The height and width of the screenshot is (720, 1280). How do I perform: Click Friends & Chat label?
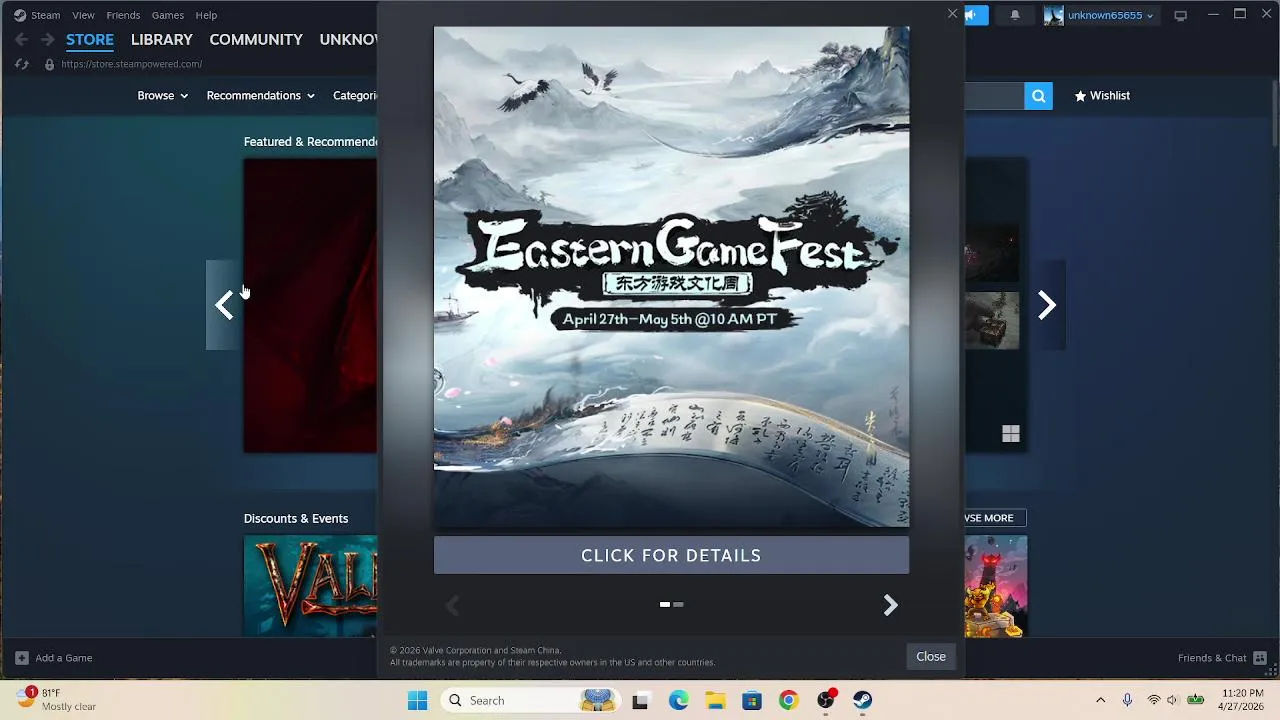click(1212, 658)
